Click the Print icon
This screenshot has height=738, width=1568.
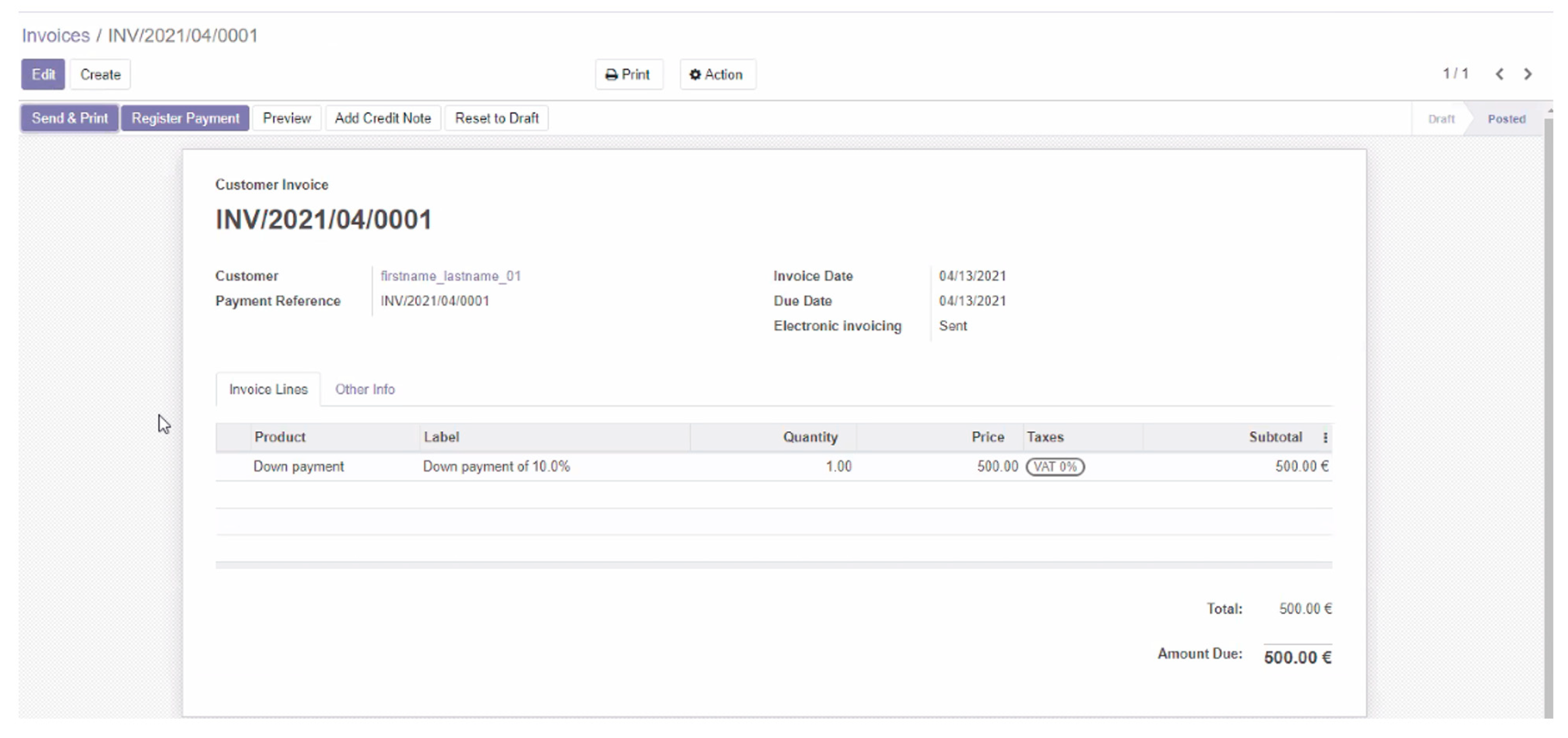point(629,74)
